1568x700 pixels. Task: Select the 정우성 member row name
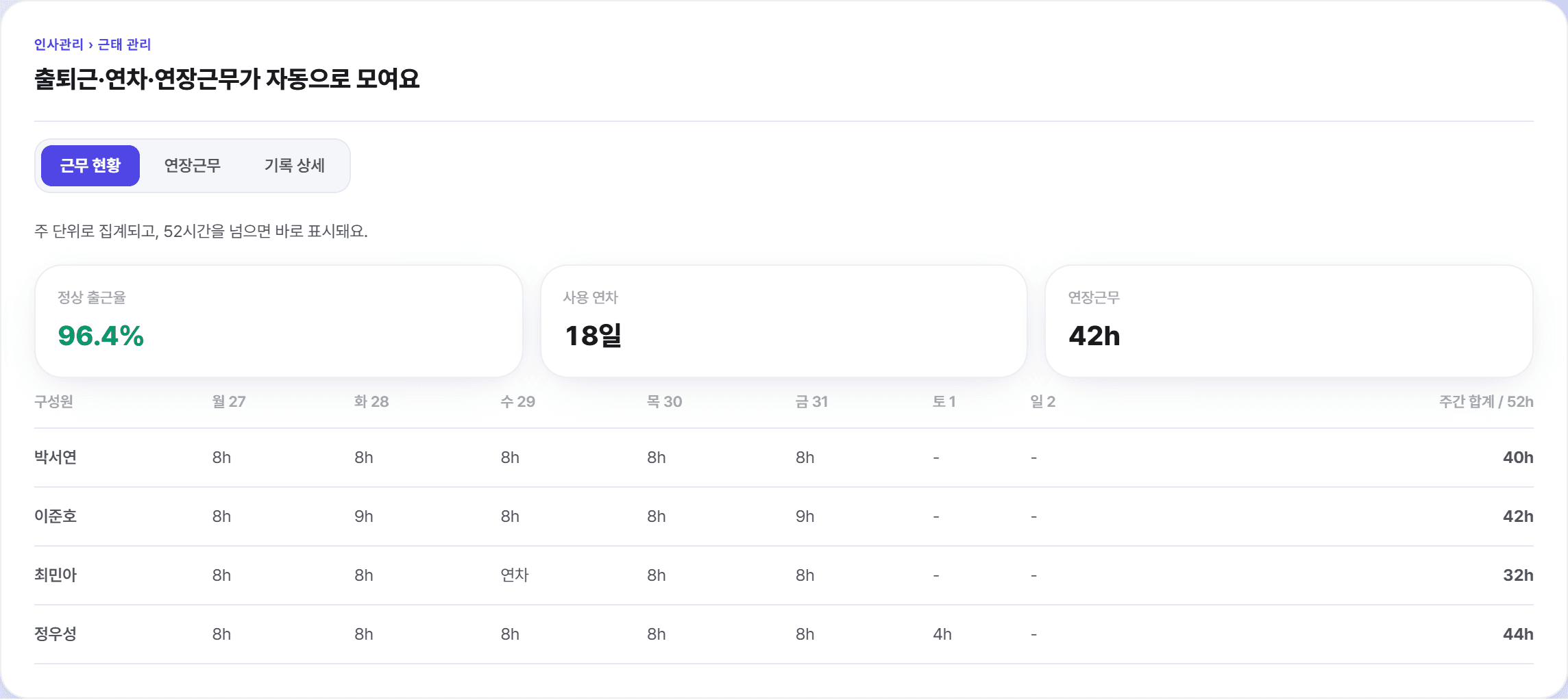pos(56,634)
